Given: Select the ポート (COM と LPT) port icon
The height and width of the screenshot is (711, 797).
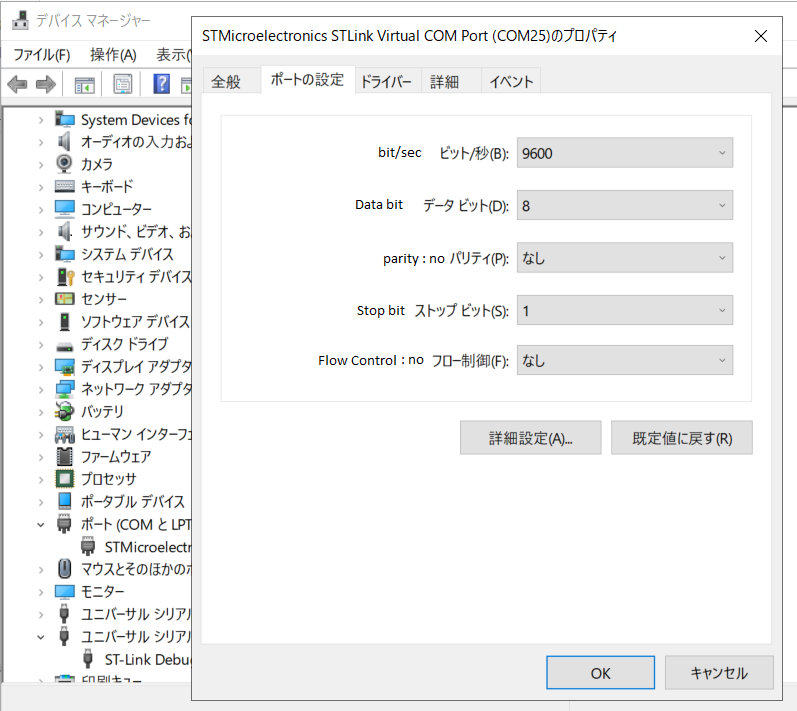Looking at the screenshot, I should coord(64,524).
